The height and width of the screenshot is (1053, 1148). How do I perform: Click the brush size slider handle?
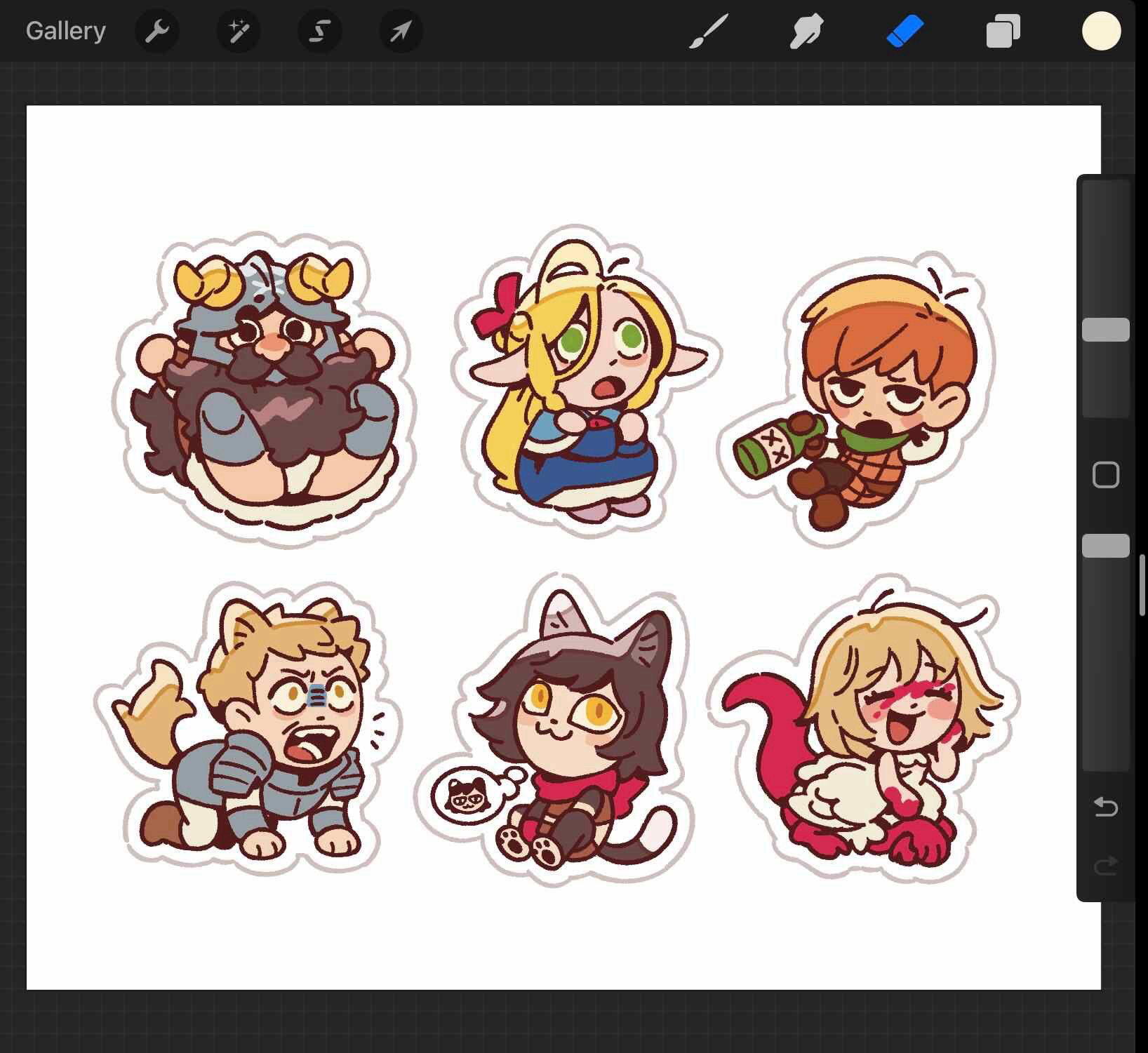[x=1105, y=330]
